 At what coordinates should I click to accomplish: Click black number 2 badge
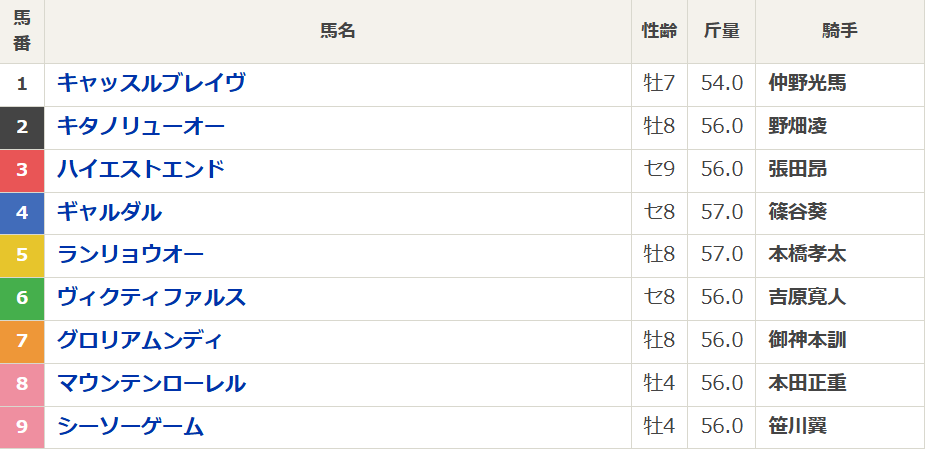pyautogui.click(x=22, y=126)
